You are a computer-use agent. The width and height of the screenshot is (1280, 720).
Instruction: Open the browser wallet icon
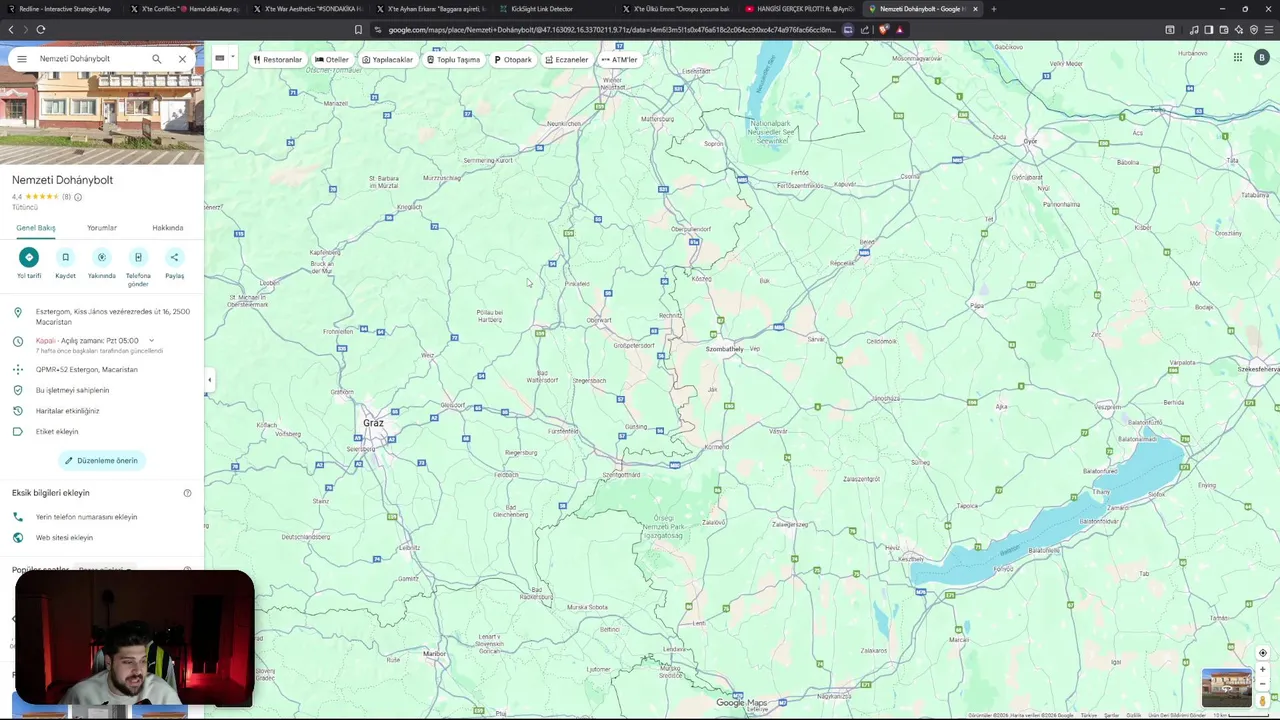pos(1224,30)
